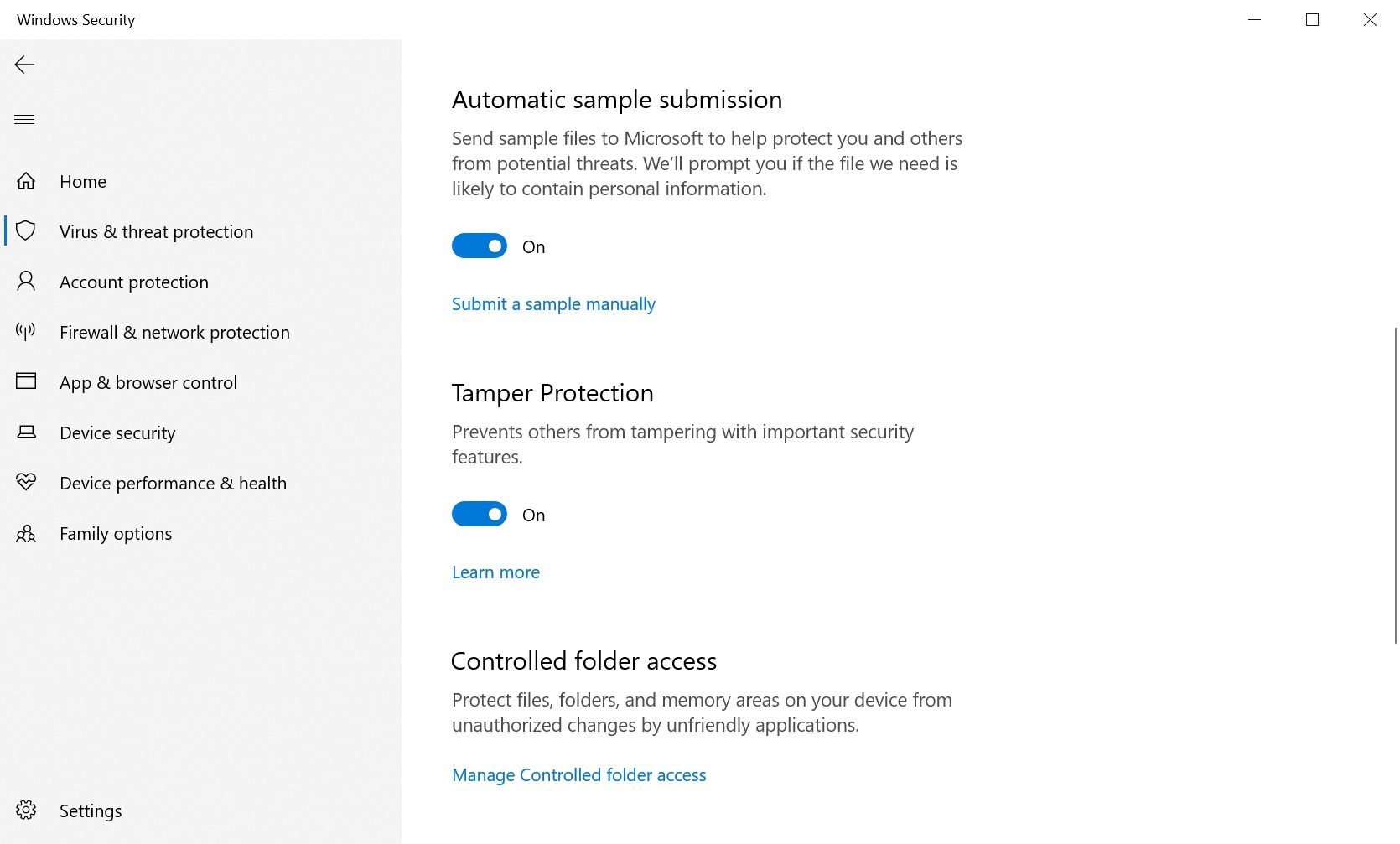Click the Device security laptop icon
Image resolution: width=1400 pixels, height=844 pixels.
click(26, 432)
